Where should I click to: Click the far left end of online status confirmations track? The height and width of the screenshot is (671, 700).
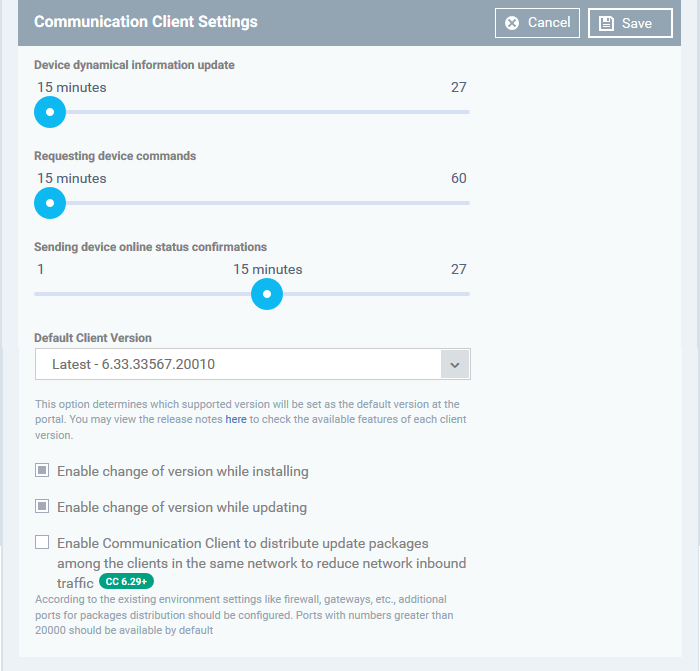click(x=38, y=294)
